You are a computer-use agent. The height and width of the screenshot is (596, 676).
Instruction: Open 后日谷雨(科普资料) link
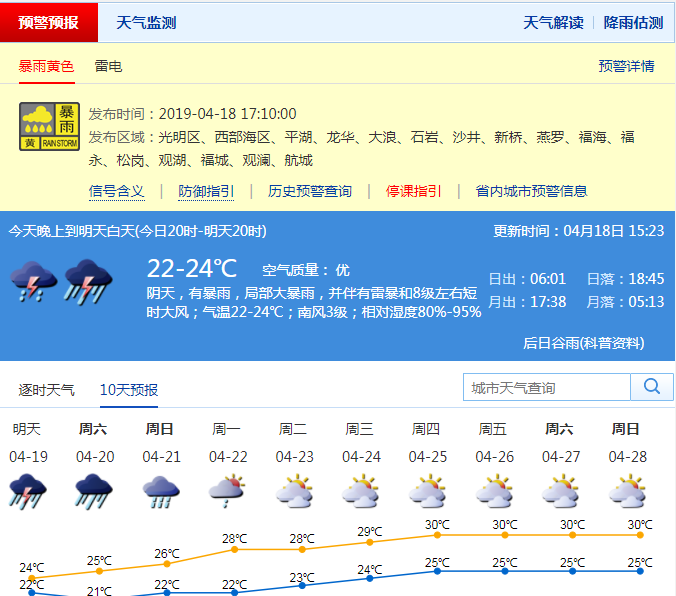(x=583, y=343)
